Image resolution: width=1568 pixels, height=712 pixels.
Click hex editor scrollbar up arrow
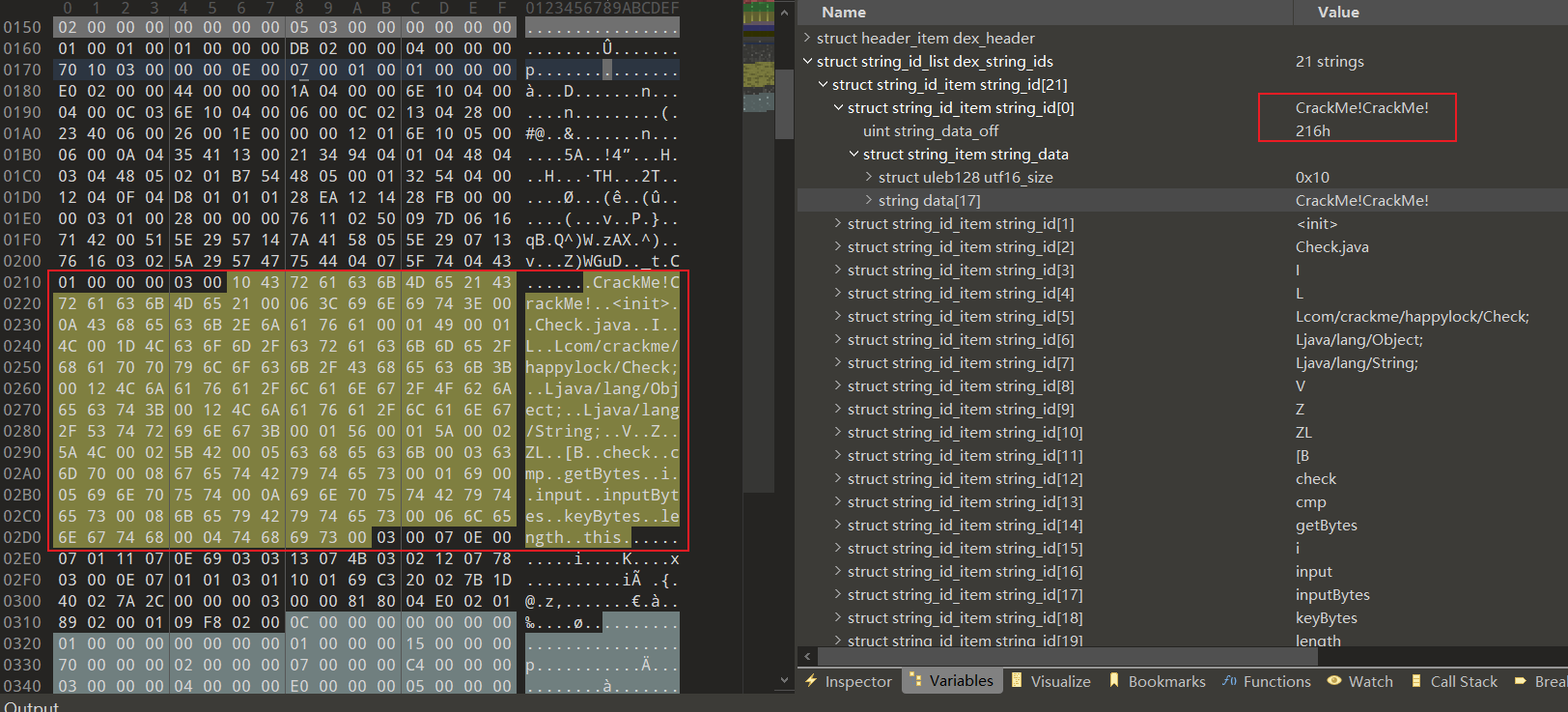(785, 13)
